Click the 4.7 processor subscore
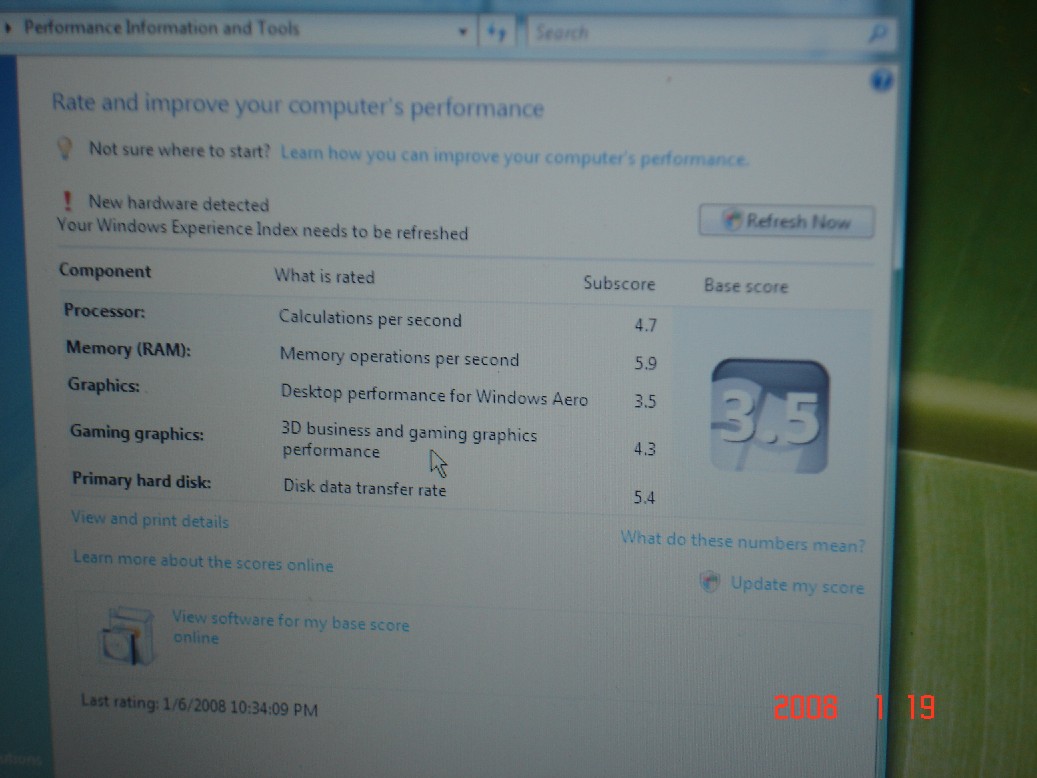This screenshot has height=778, width=1037. [x=645, y=325]
